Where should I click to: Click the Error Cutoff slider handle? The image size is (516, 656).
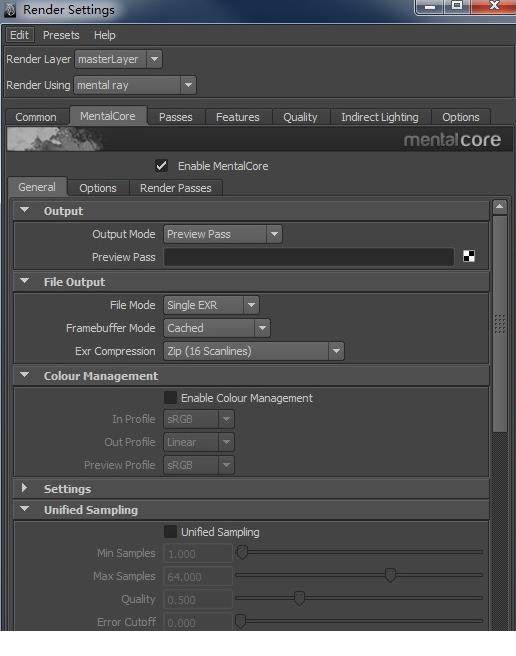[x=240, y=621]
